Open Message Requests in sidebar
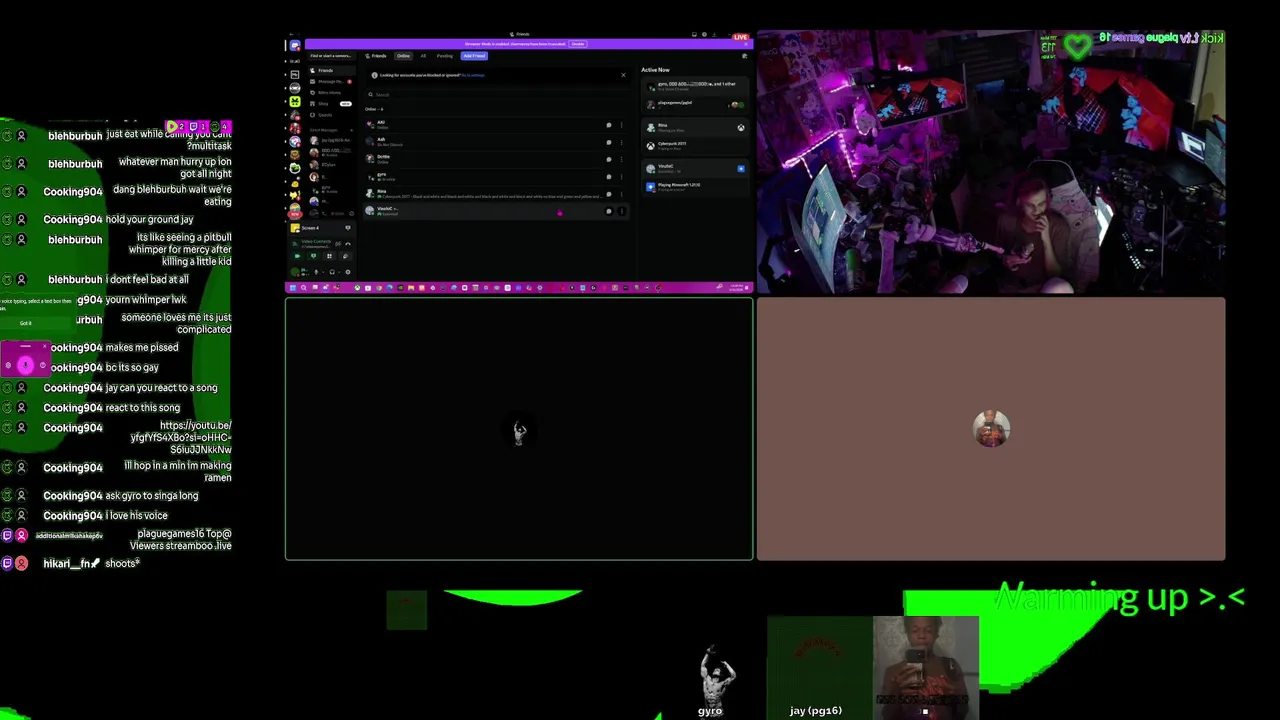Image resolution: width=1280 pixels, height=720 pixels. 331,82
